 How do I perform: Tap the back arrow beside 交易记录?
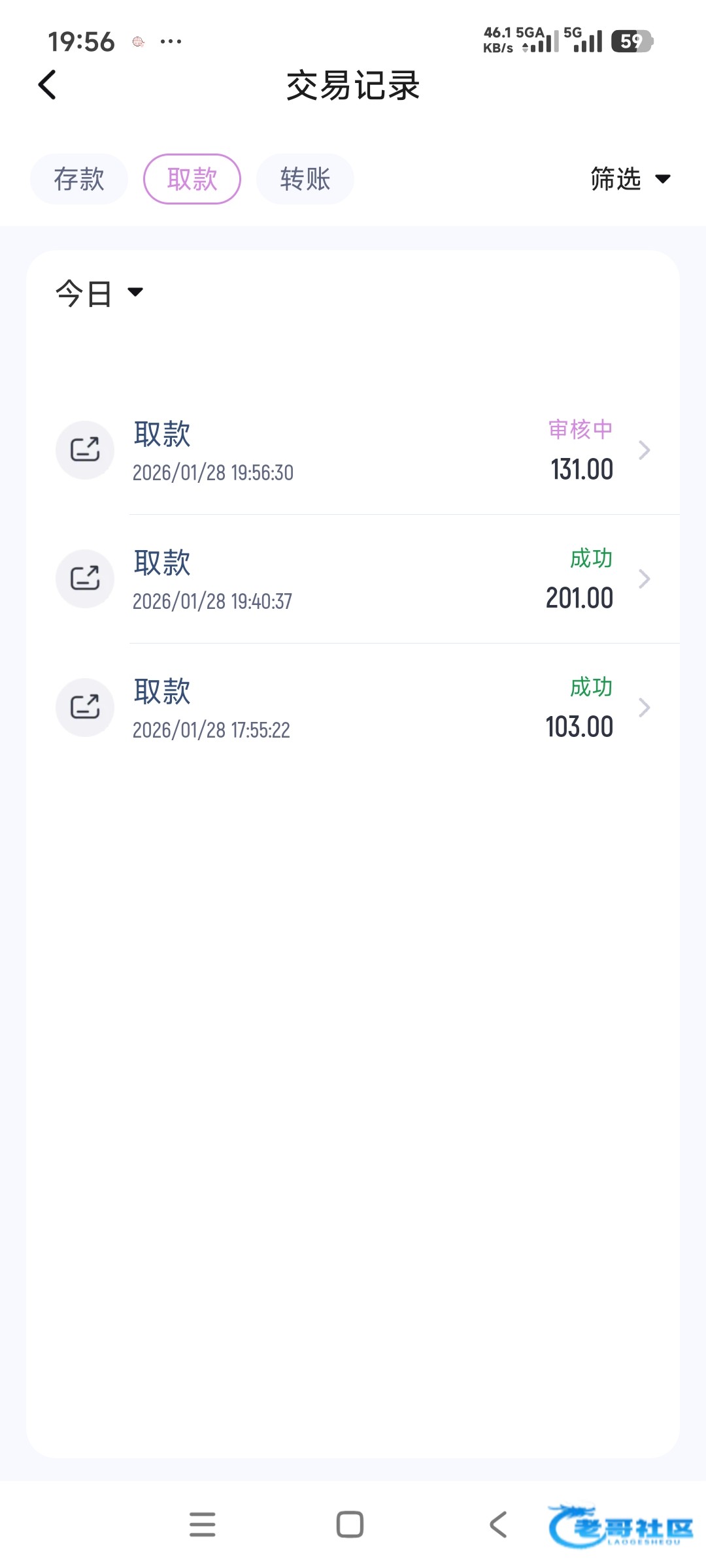pos(47,85)
